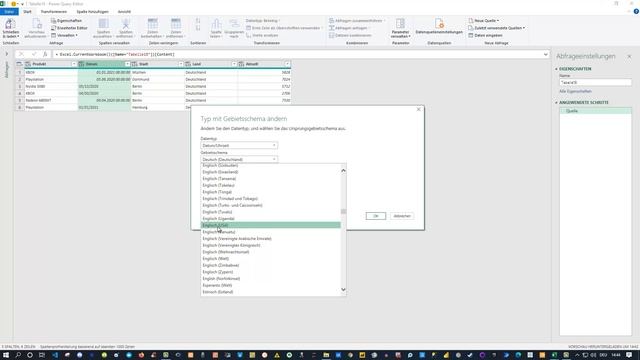Switch to Start ribbon tab
640x360 pixels.
(x=27, y=11)
